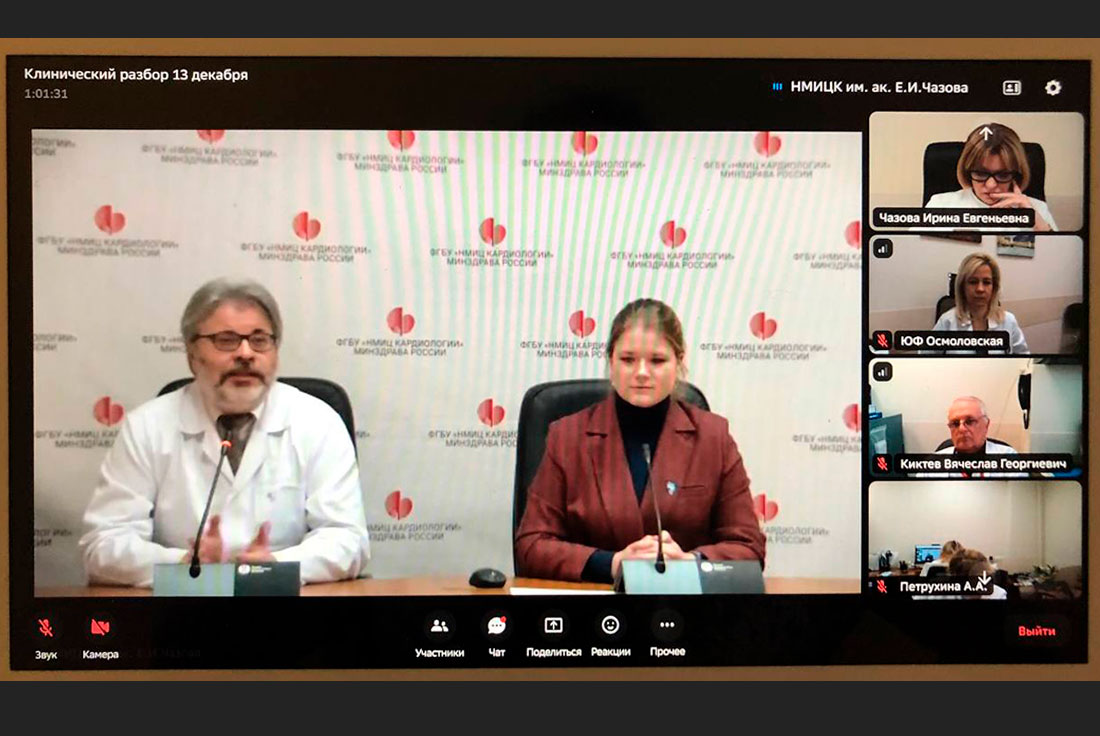Click the red Выйти leave button
The height and width of the screenshot is (736, 1100).
1037,631
